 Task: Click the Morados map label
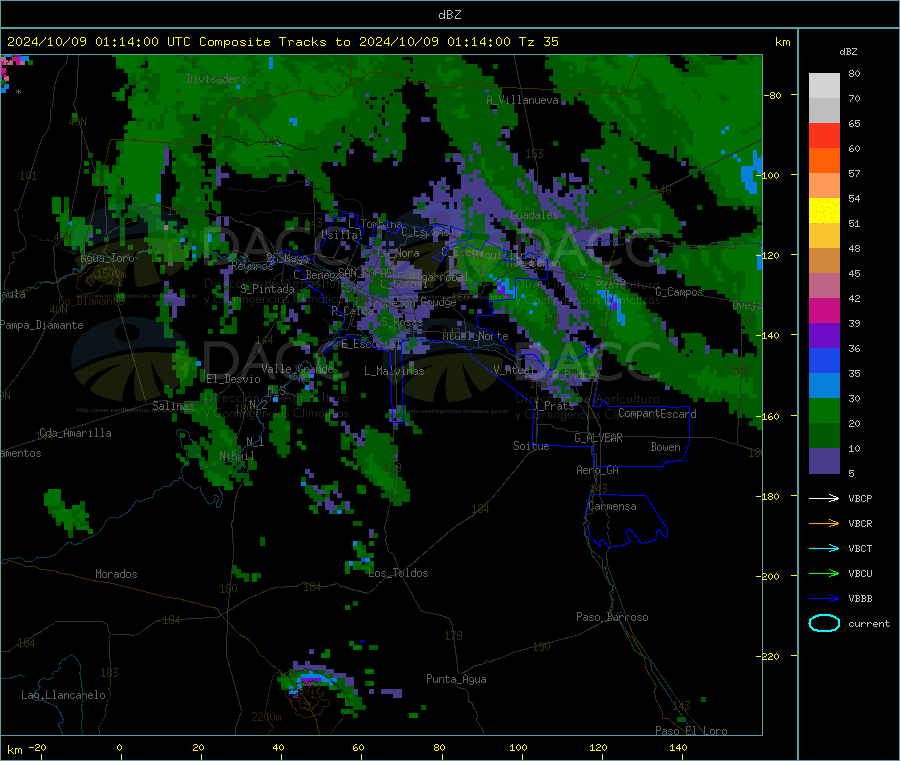tap(116, 574)
